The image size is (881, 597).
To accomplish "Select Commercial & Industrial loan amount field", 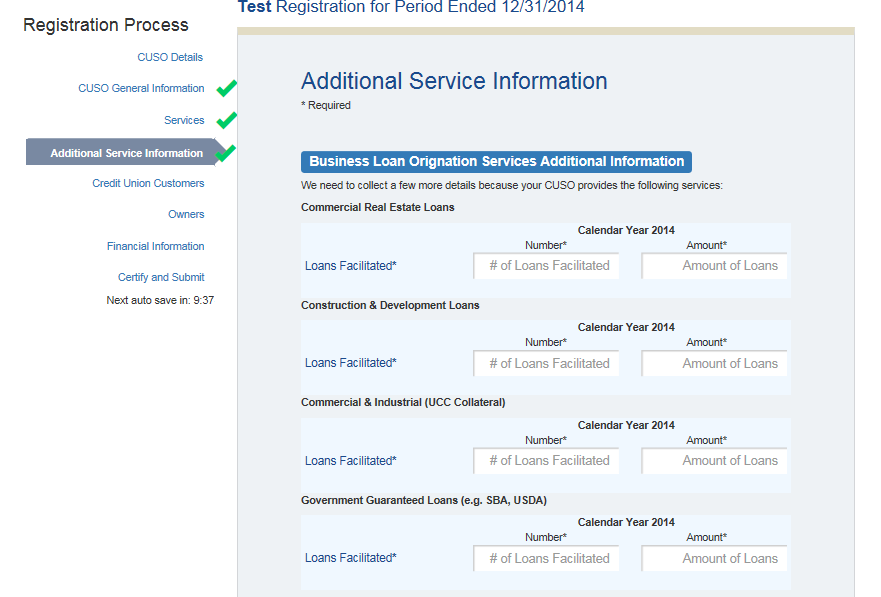I will click(x=714, y=461).
